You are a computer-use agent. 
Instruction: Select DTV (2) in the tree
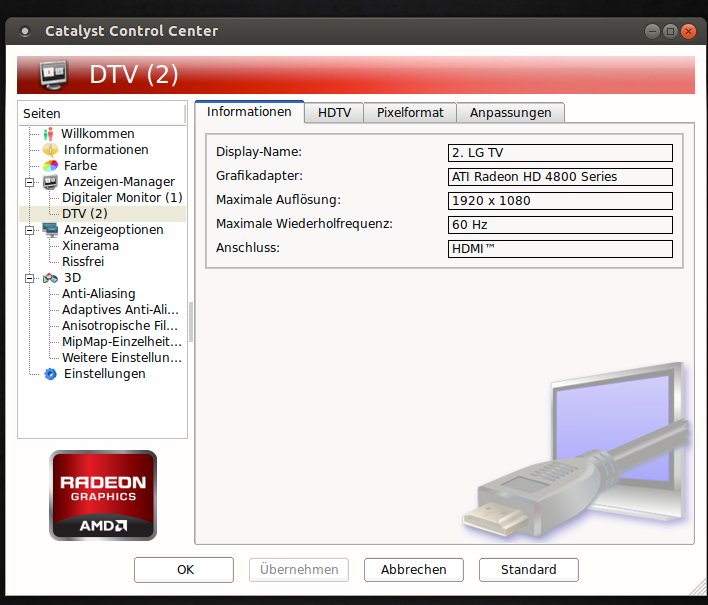click(x=85, y=214)
